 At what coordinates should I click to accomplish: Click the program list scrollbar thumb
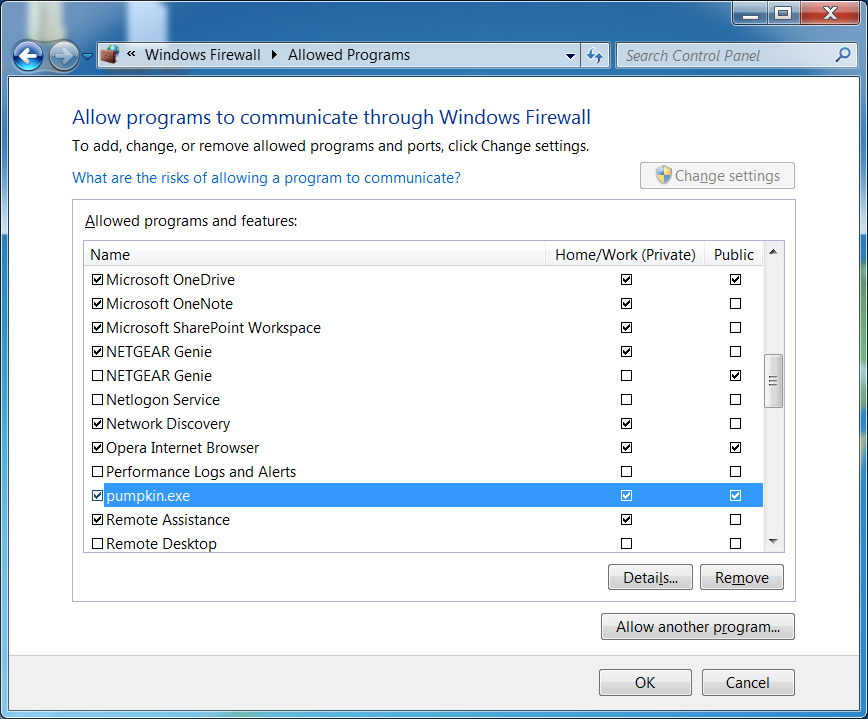[x=773, y=380]
